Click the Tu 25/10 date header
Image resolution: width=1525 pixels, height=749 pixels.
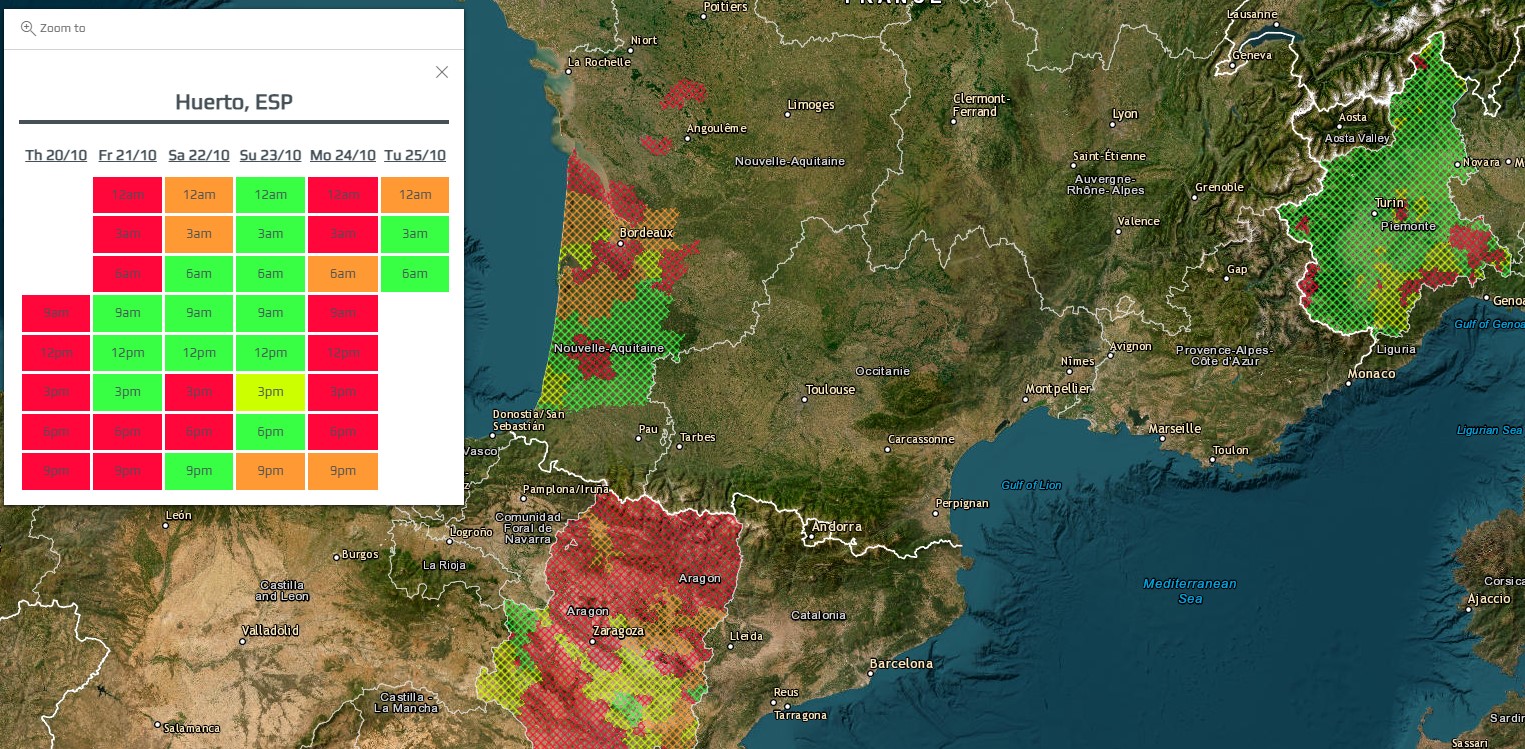[x=414, y=155]
